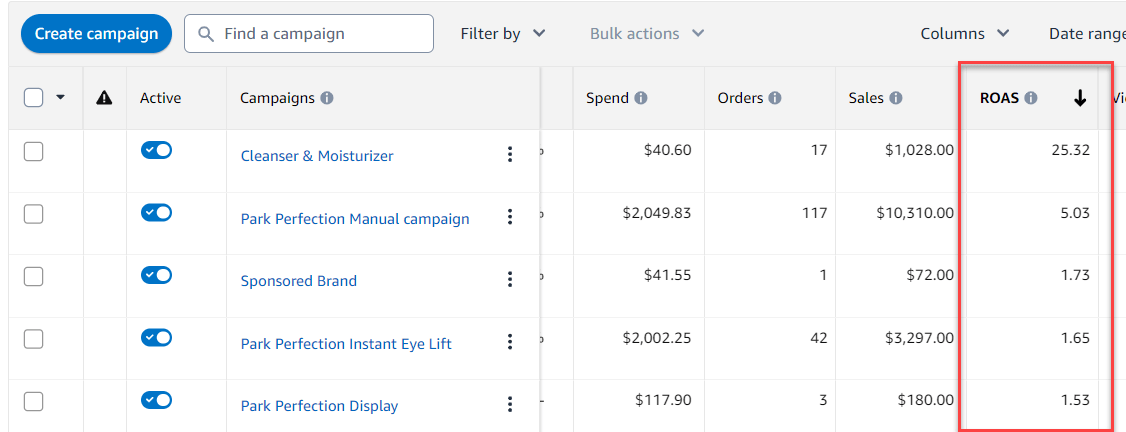
Task: Open the Columns dropdown
Action: coord(964,34)
